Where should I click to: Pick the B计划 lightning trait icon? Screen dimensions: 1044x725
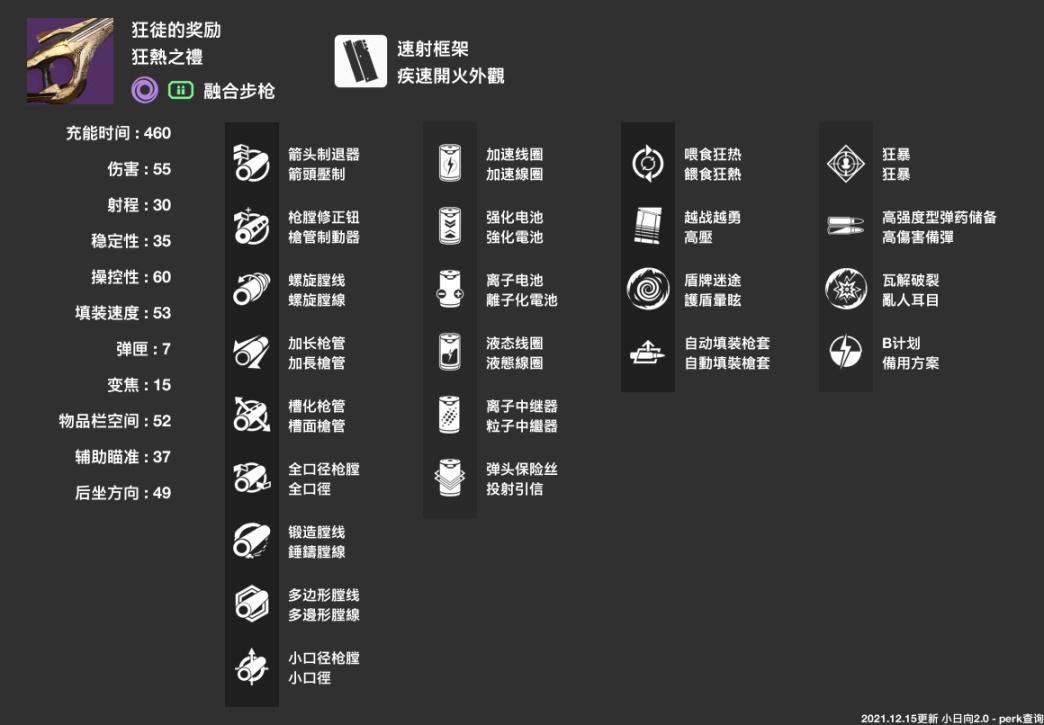pyautogui.click(x=845, y=353)
